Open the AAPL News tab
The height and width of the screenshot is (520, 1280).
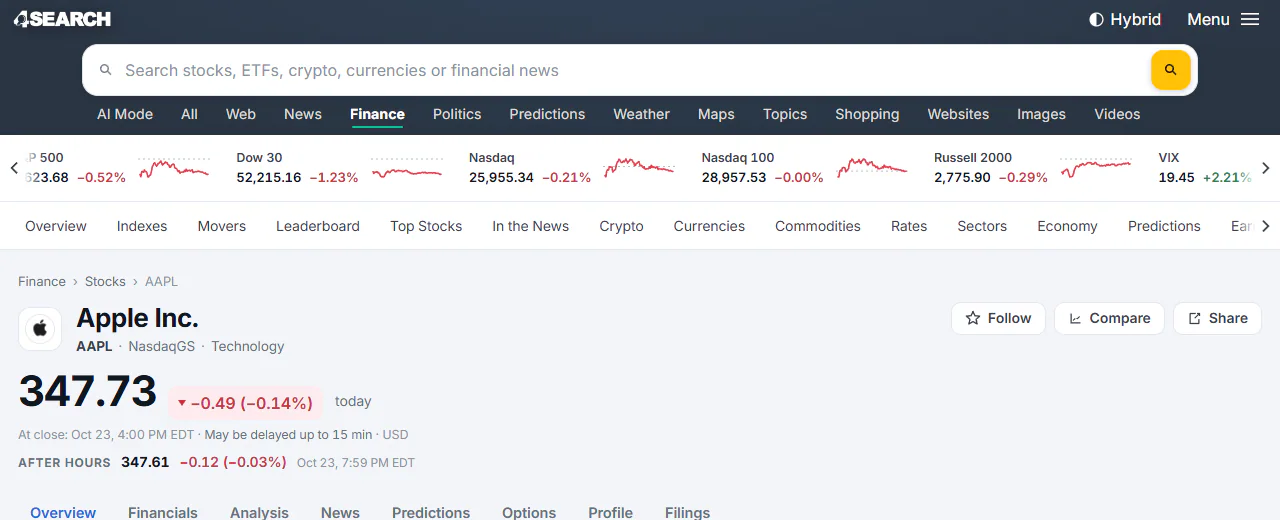click(x=340, y=512)
